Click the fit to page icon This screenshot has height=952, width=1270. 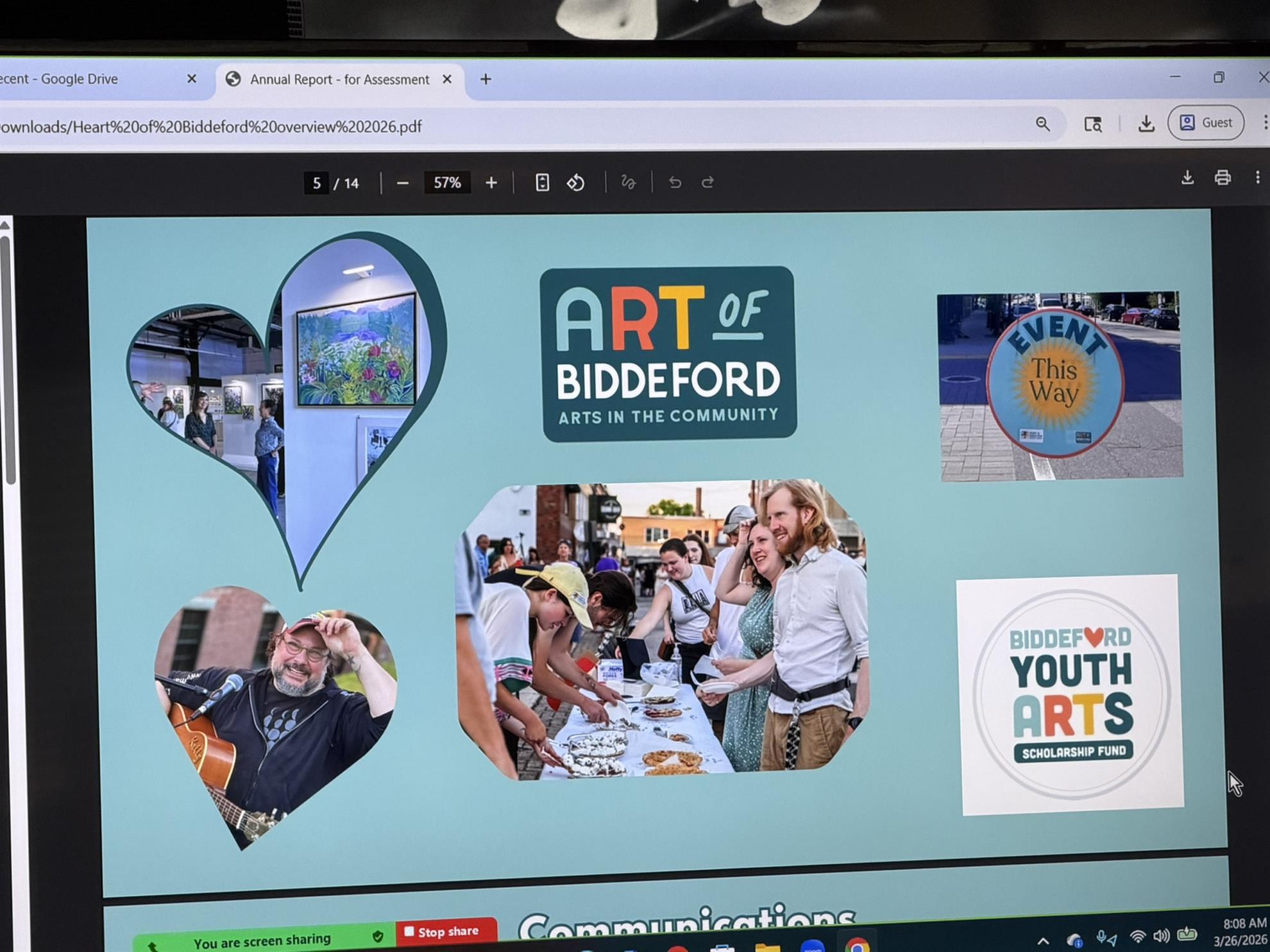pyautogui.click(x=542, y=183)
